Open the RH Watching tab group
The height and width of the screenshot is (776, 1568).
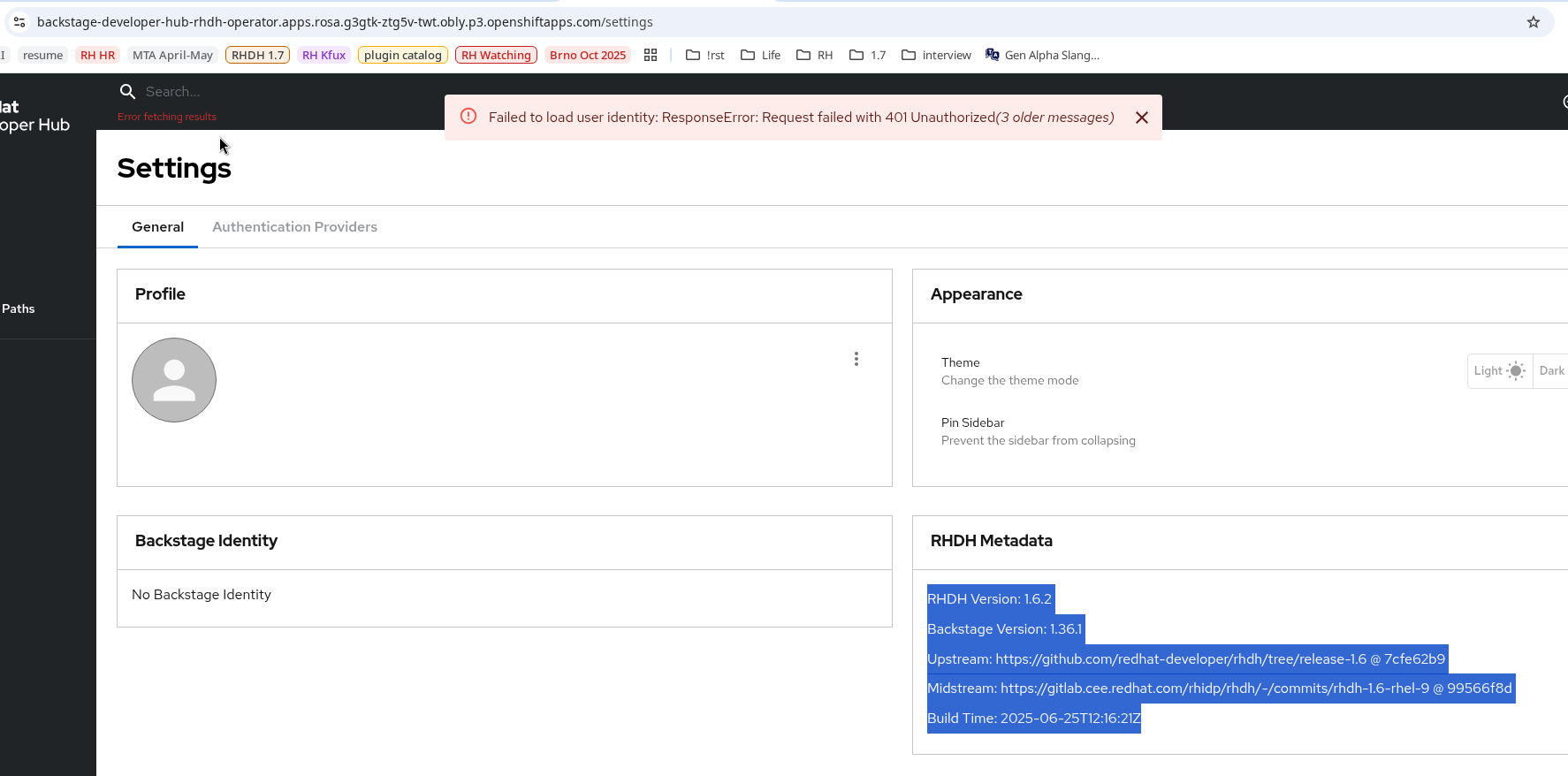(497, 55)
